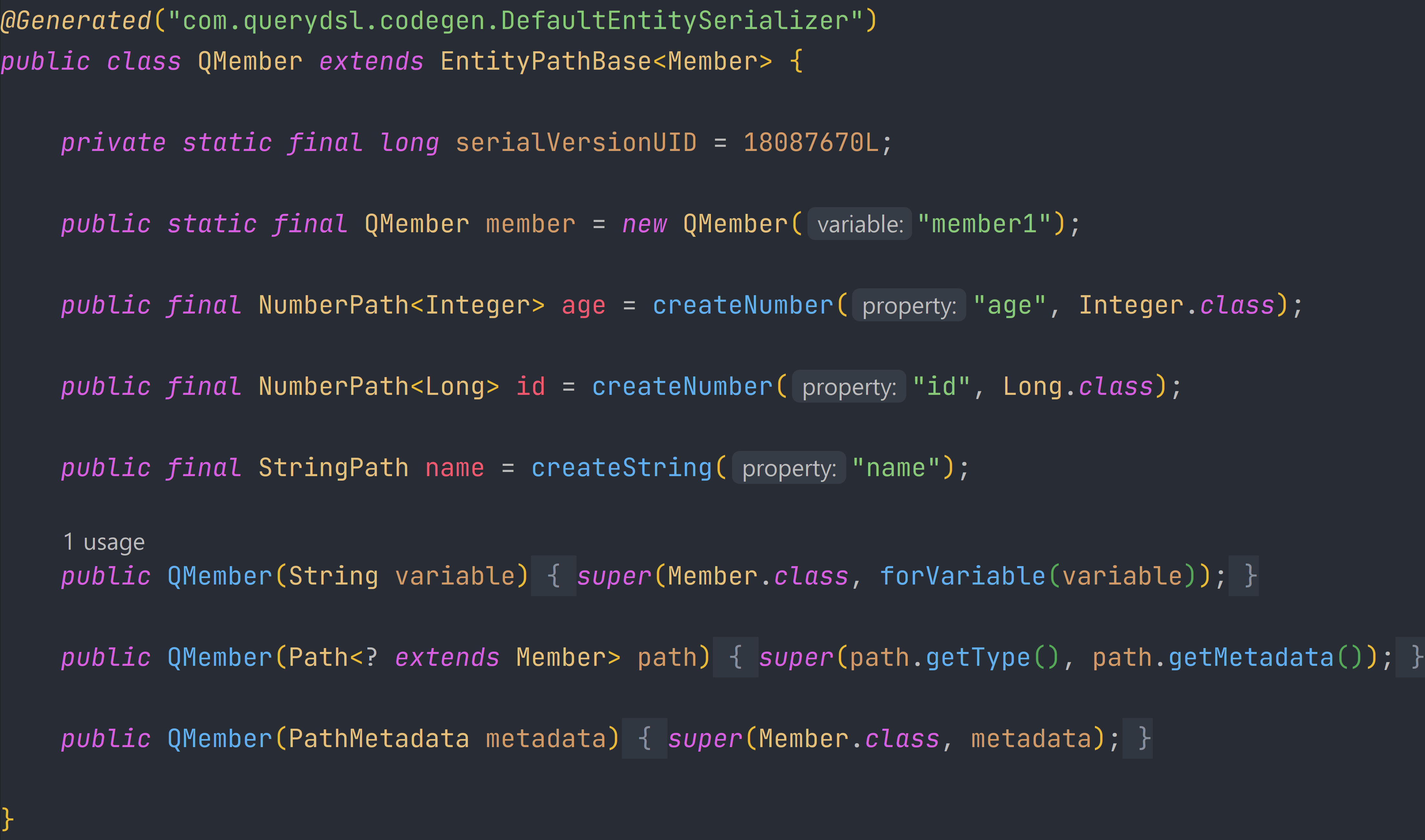Click the serialVersionUID field name

tap(576, 143)
